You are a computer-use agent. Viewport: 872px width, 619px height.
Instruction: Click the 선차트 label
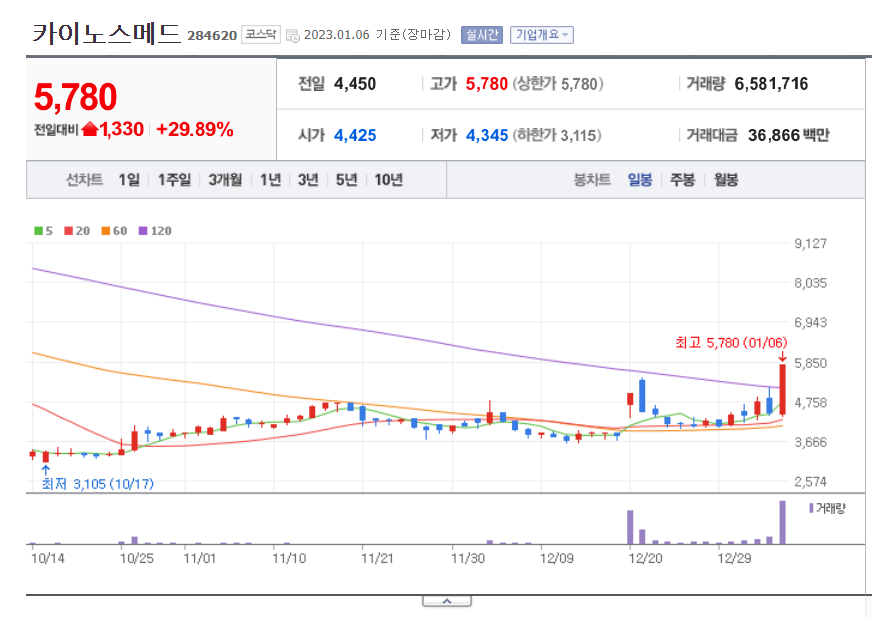[x=84, y=180]
